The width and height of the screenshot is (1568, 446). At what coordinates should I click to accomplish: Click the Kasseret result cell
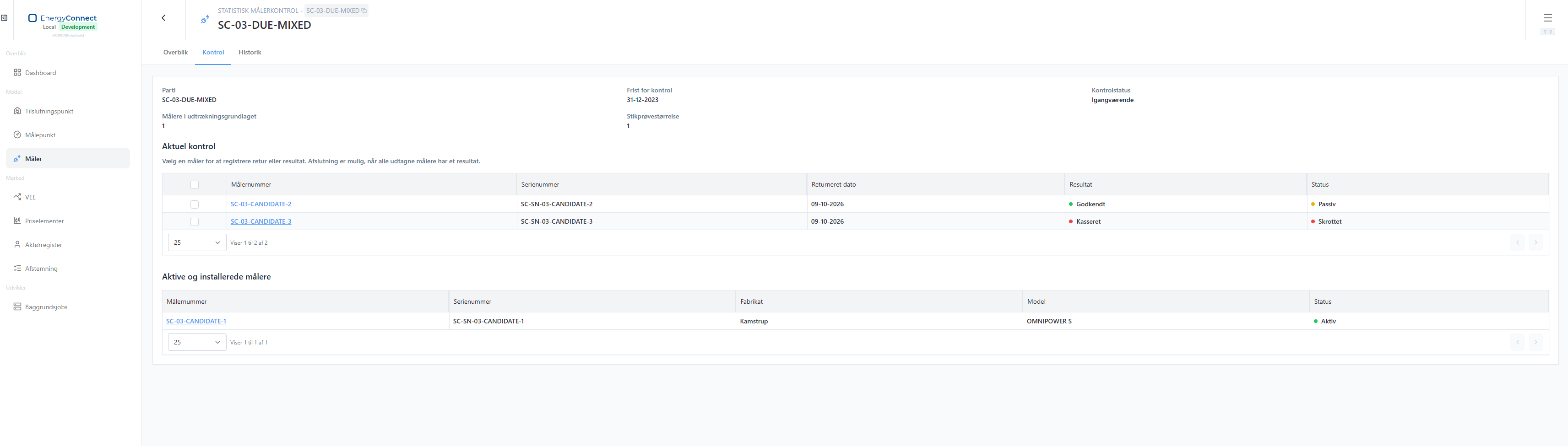tap(1185, 221)
